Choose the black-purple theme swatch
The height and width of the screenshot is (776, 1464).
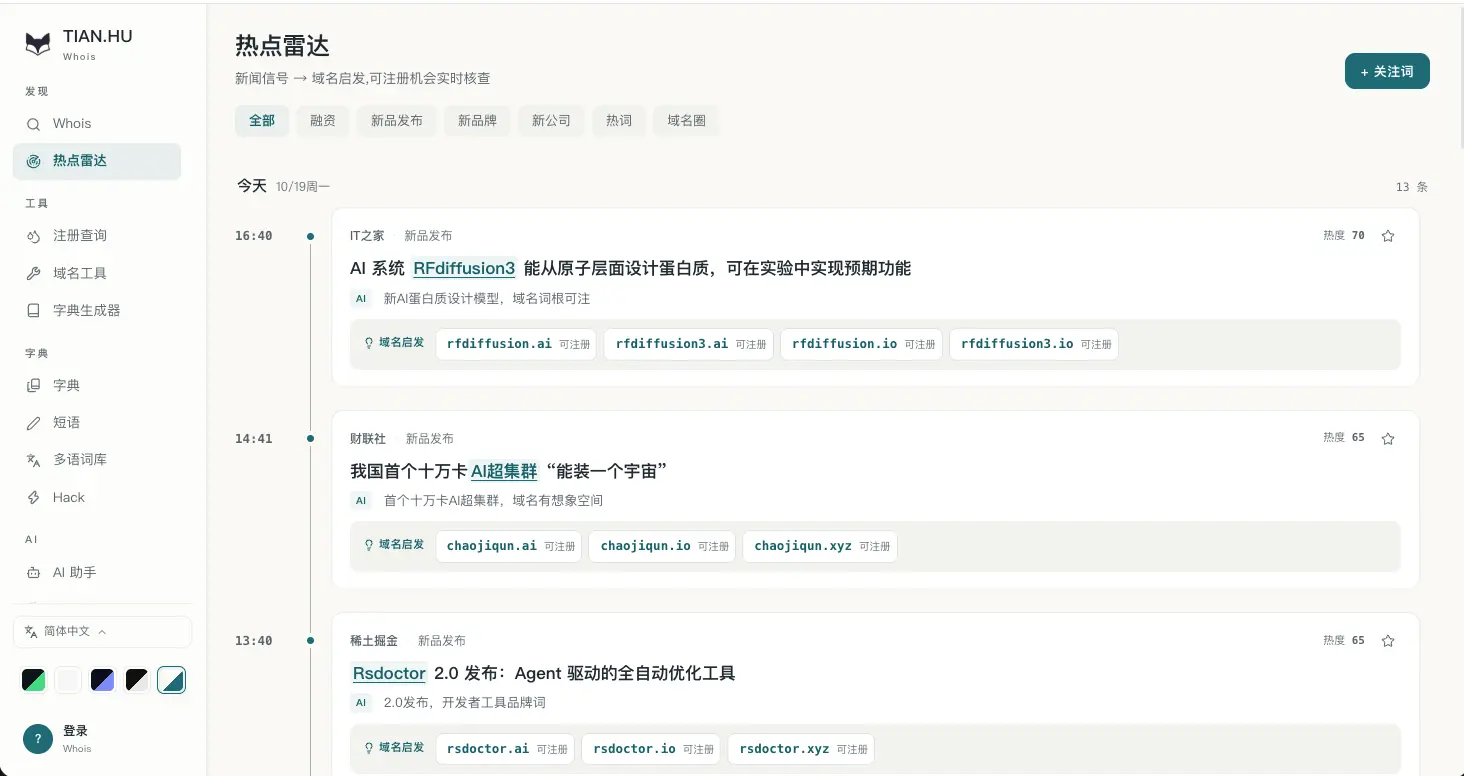[102, 681]
